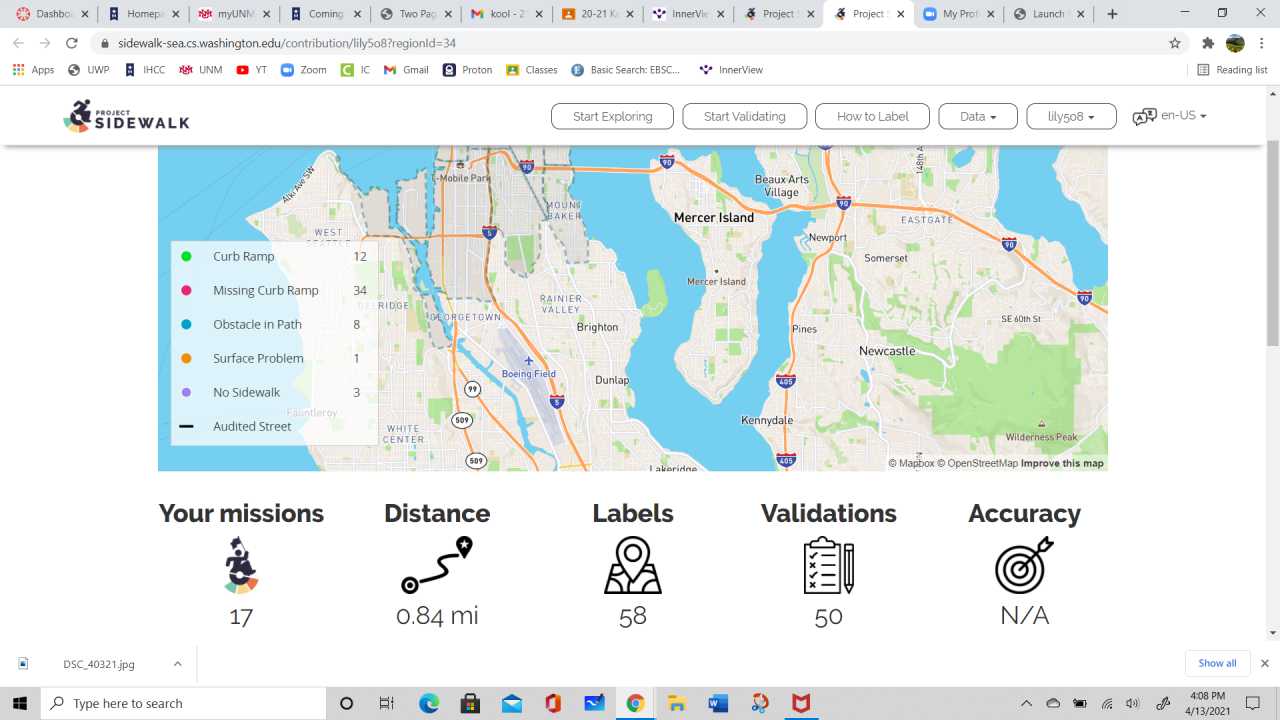Click the How to Label button
1280x720 pixels.
coord(872,116)
